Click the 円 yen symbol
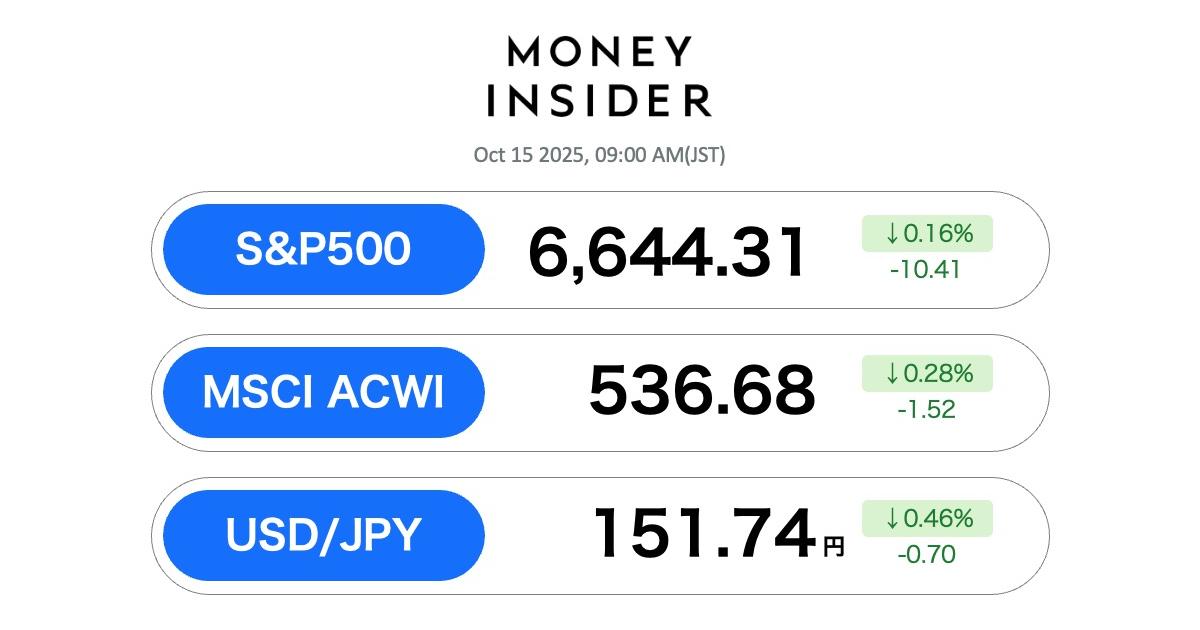1200x630 pixels. (x=834, y=546)
